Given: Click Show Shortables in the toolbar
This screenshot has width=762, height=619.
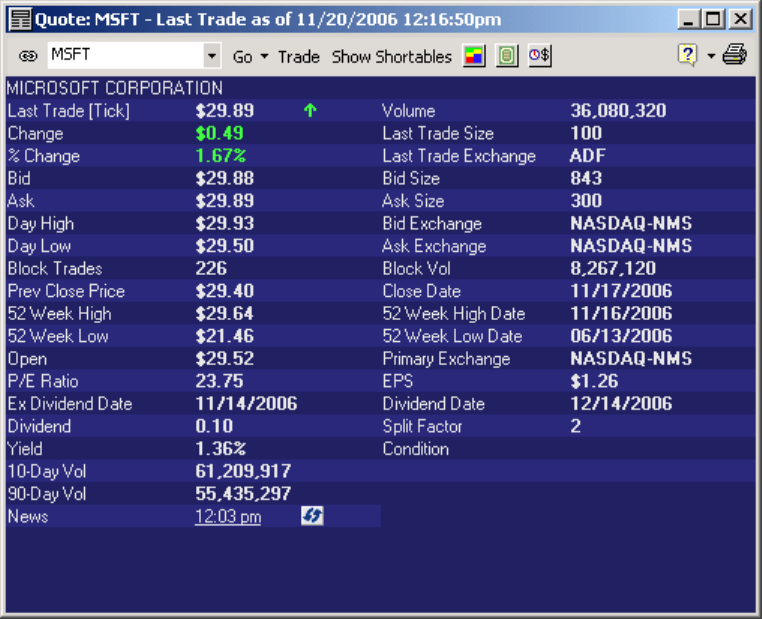Looking at the screenshot, I should pyautogui.click(x=392, y=57).
